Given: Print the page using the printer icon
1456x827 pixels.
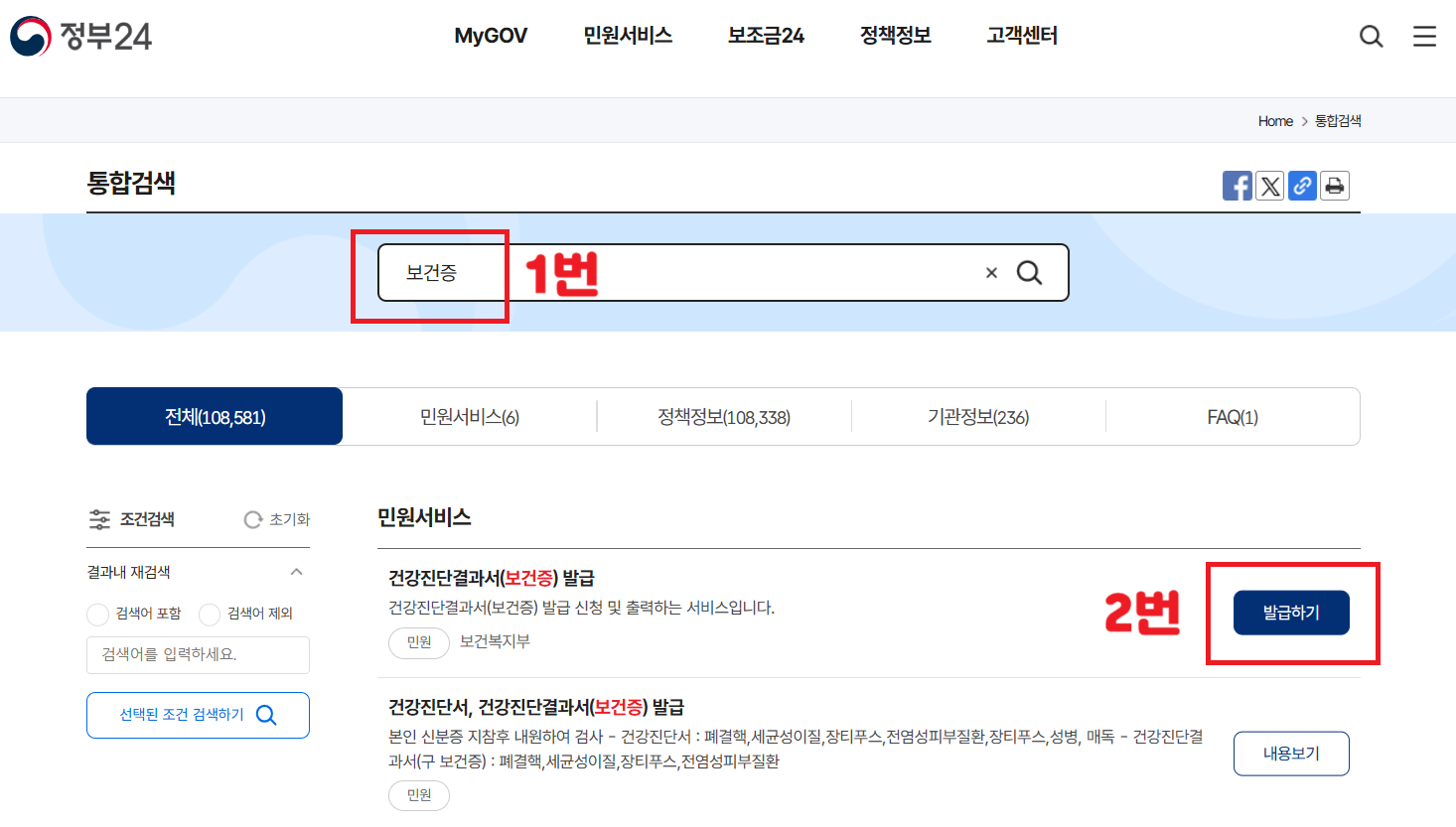Looking at the screenshot, I should (1334, 186).
